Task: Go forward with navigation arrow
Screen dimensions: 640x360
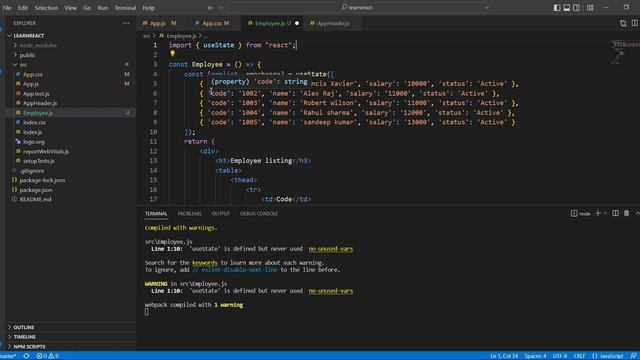Action: pos(221,7)
